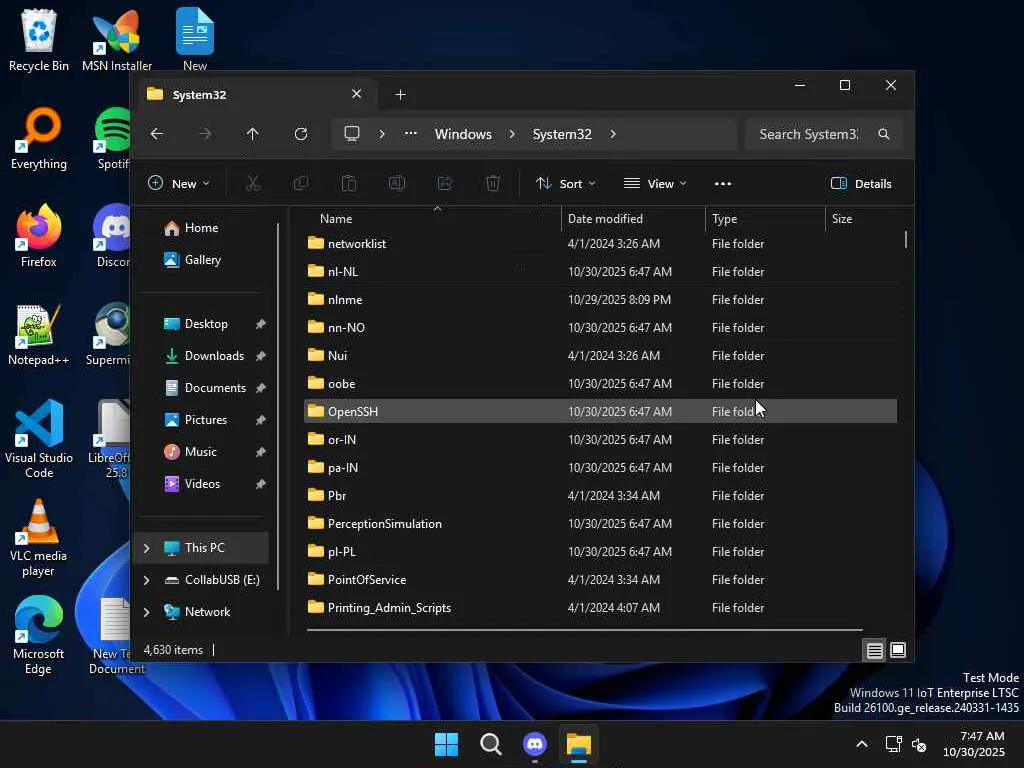The height and width of the screenshot is (768, 1024).
Task: Click the vertical scrollbar in file list
Action: (906, 240)
